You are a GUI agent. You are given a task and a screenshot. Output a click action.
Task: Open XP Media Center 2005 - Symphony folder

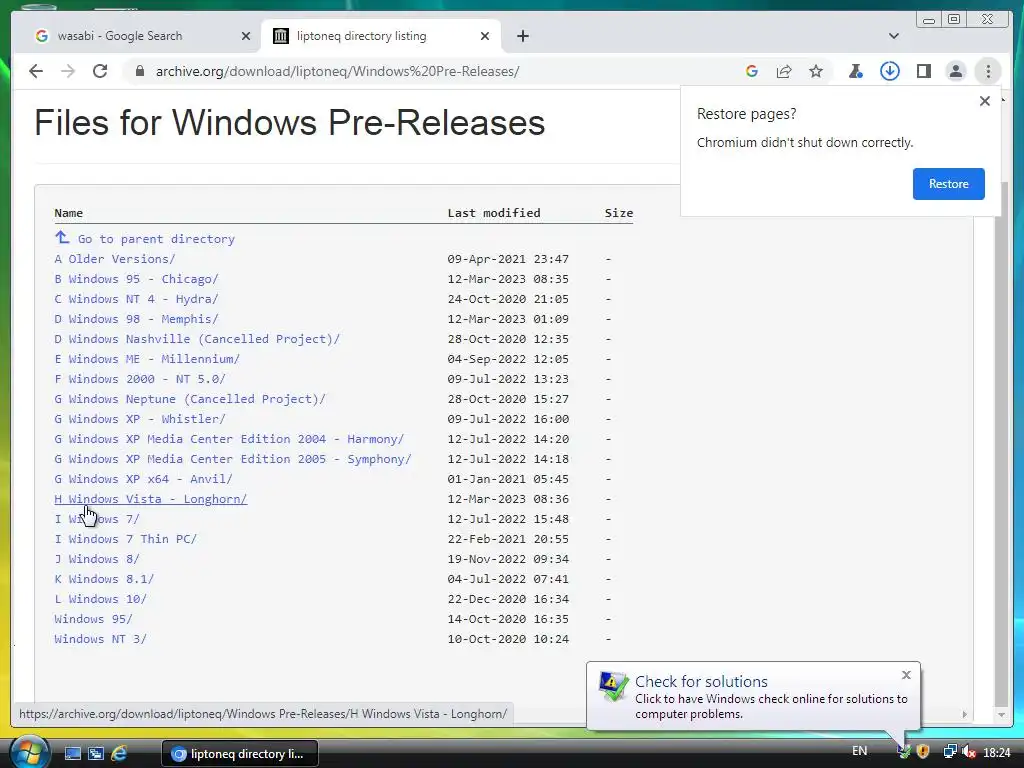tap(233, 459)
